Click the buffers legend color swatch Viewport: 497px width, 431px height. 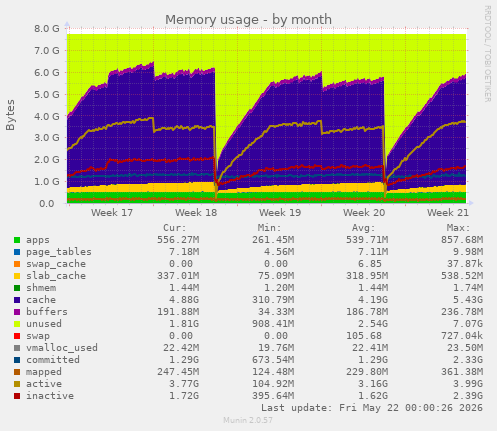click(17, 312)
